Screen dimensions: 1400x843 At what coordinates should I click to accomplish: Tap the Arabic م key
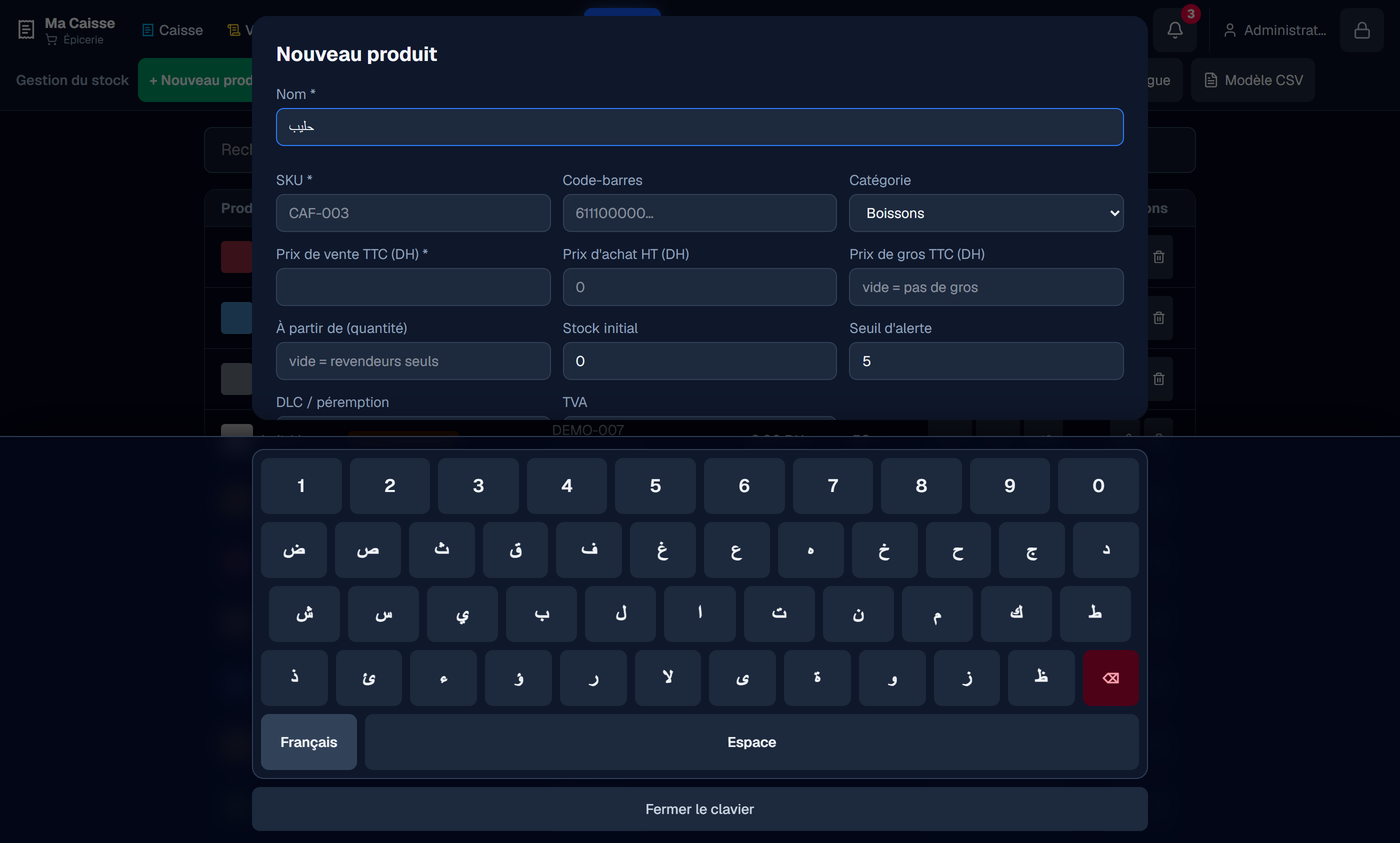coord(937,614)
